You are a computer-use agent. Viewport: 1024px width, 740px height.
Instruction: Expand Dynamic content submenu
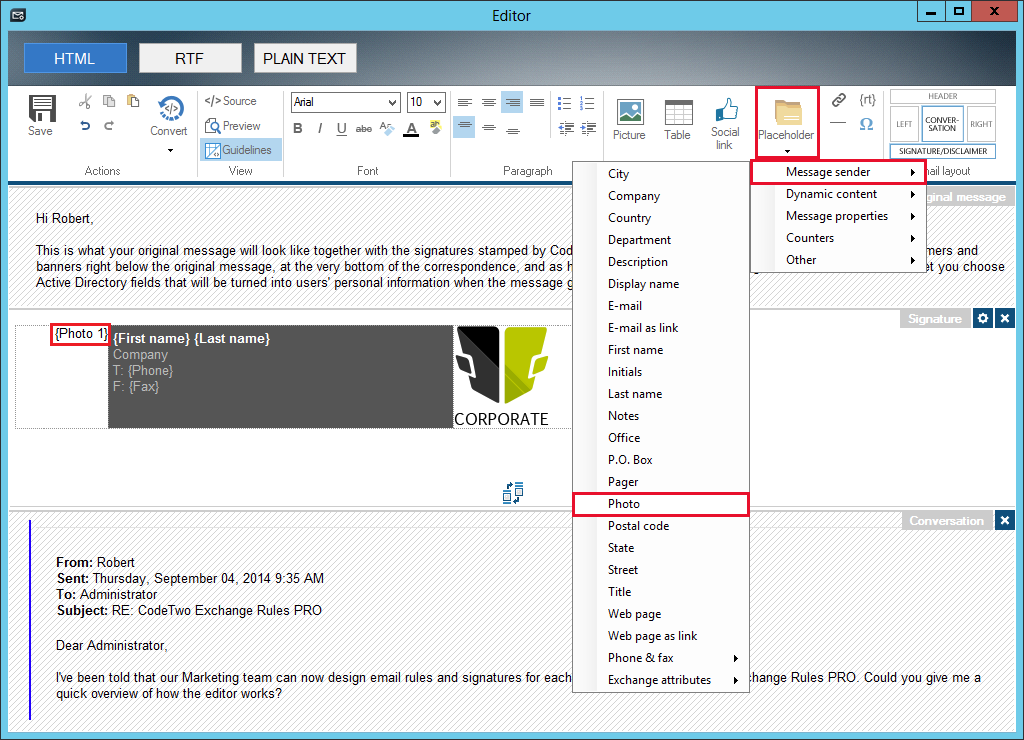pos(837,194)
